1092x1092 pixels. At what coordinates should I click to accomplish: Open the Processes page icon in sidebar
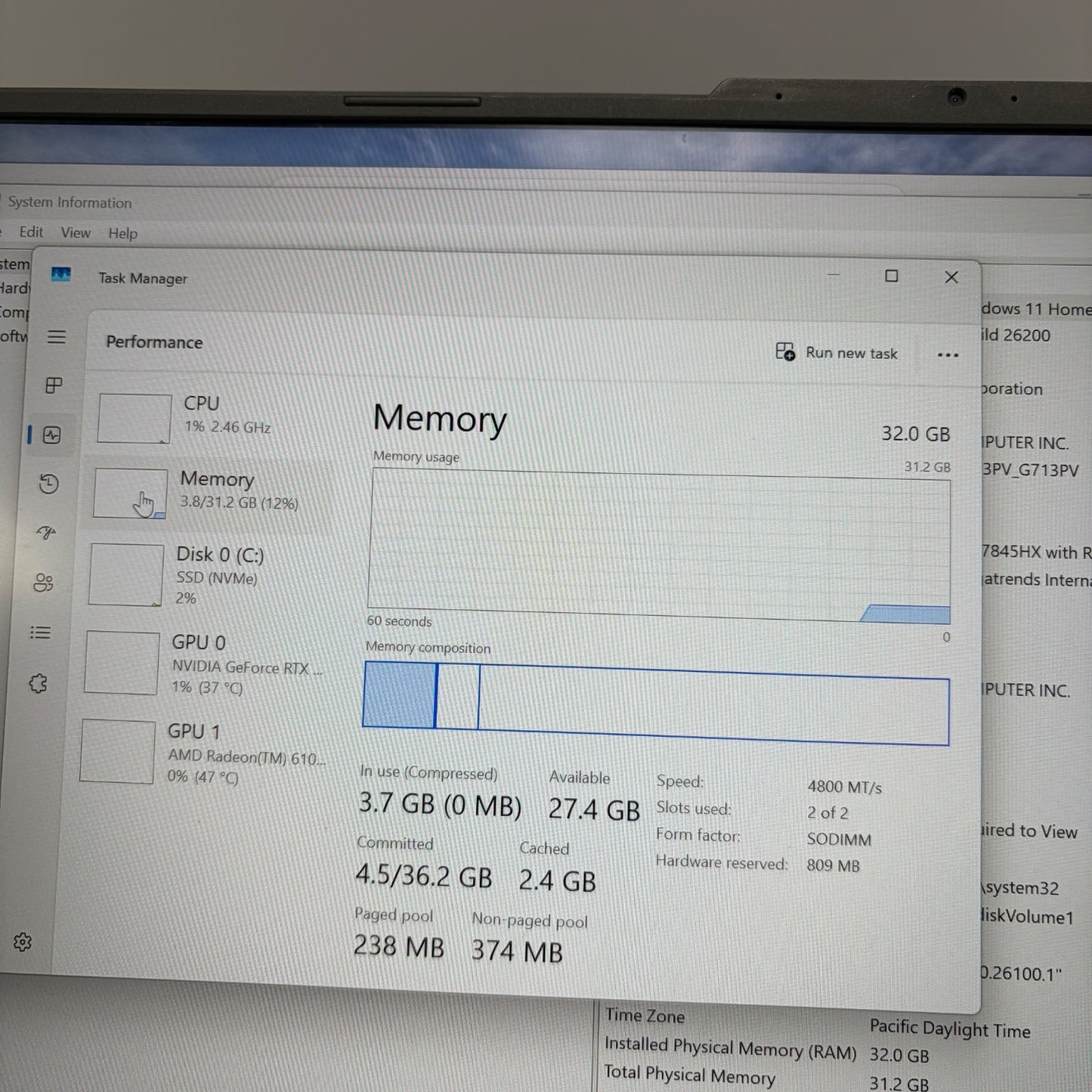coord(54,385)
